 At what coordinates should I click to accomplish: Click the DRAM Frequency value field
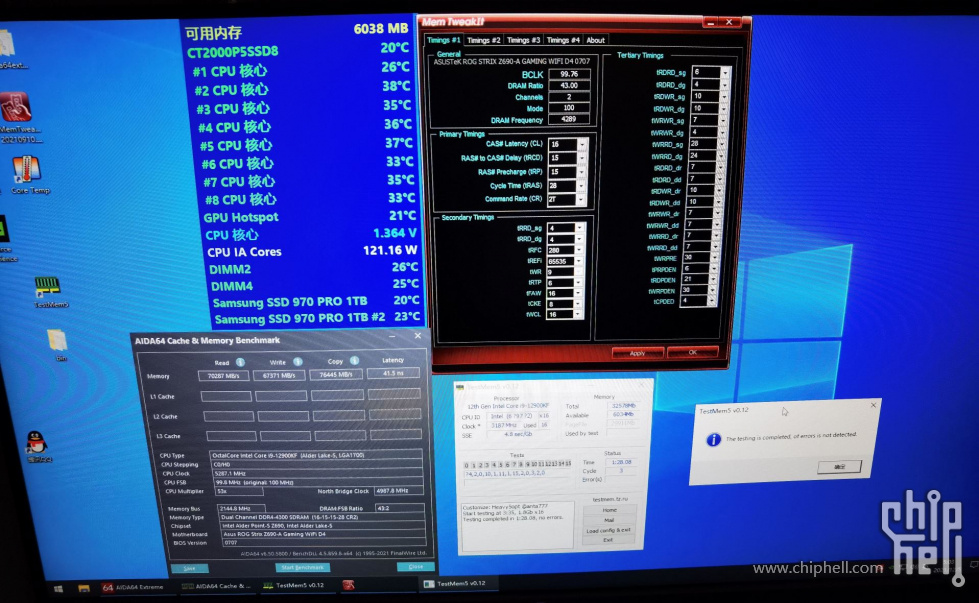(x=569, y=119)
